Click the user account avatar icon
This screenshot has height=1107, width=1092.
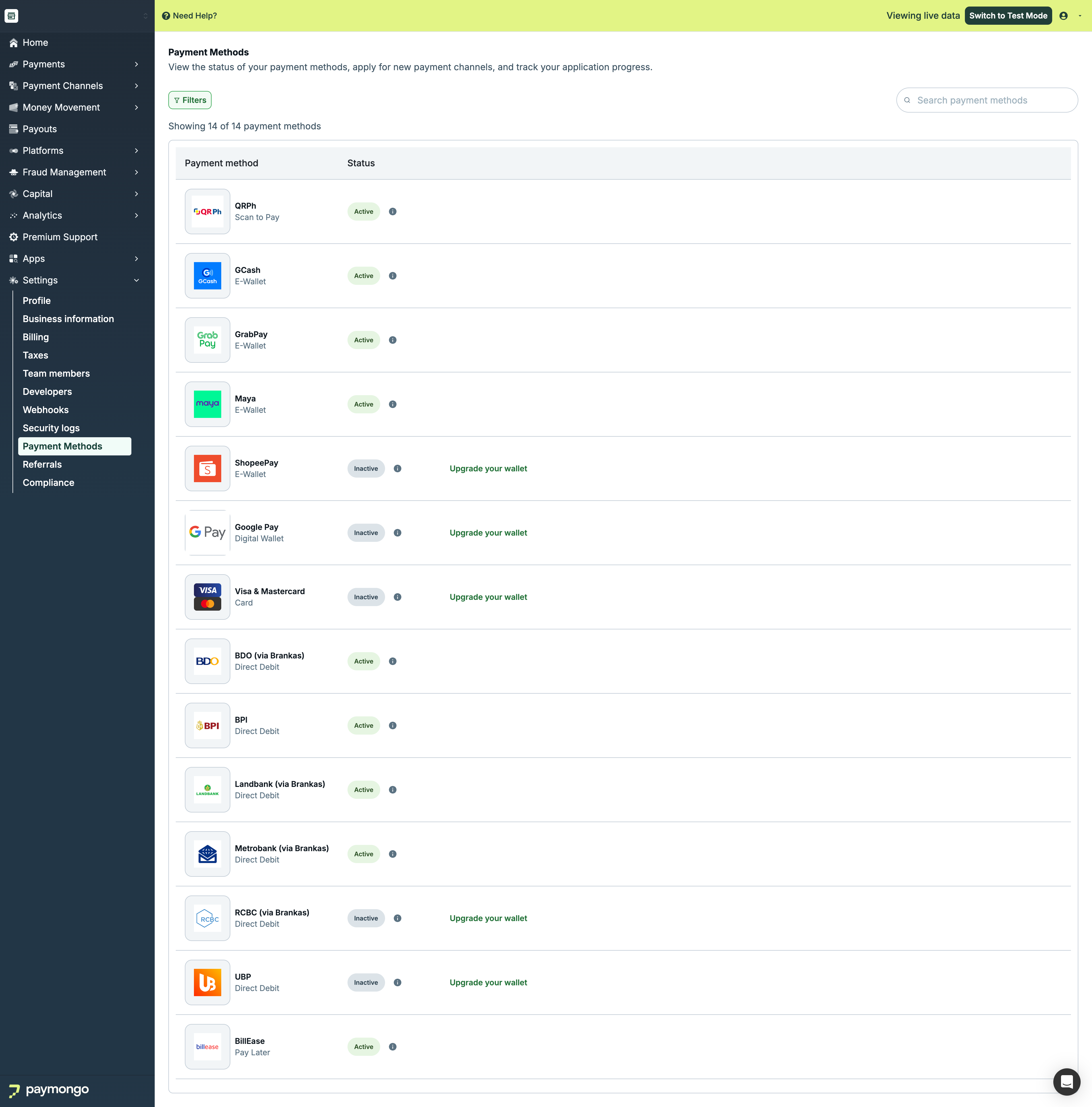[x=1063, y=15]
